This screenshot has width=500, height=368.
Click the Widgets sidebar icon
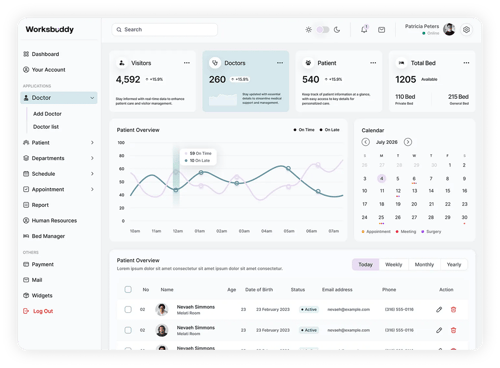pos(26,295)
